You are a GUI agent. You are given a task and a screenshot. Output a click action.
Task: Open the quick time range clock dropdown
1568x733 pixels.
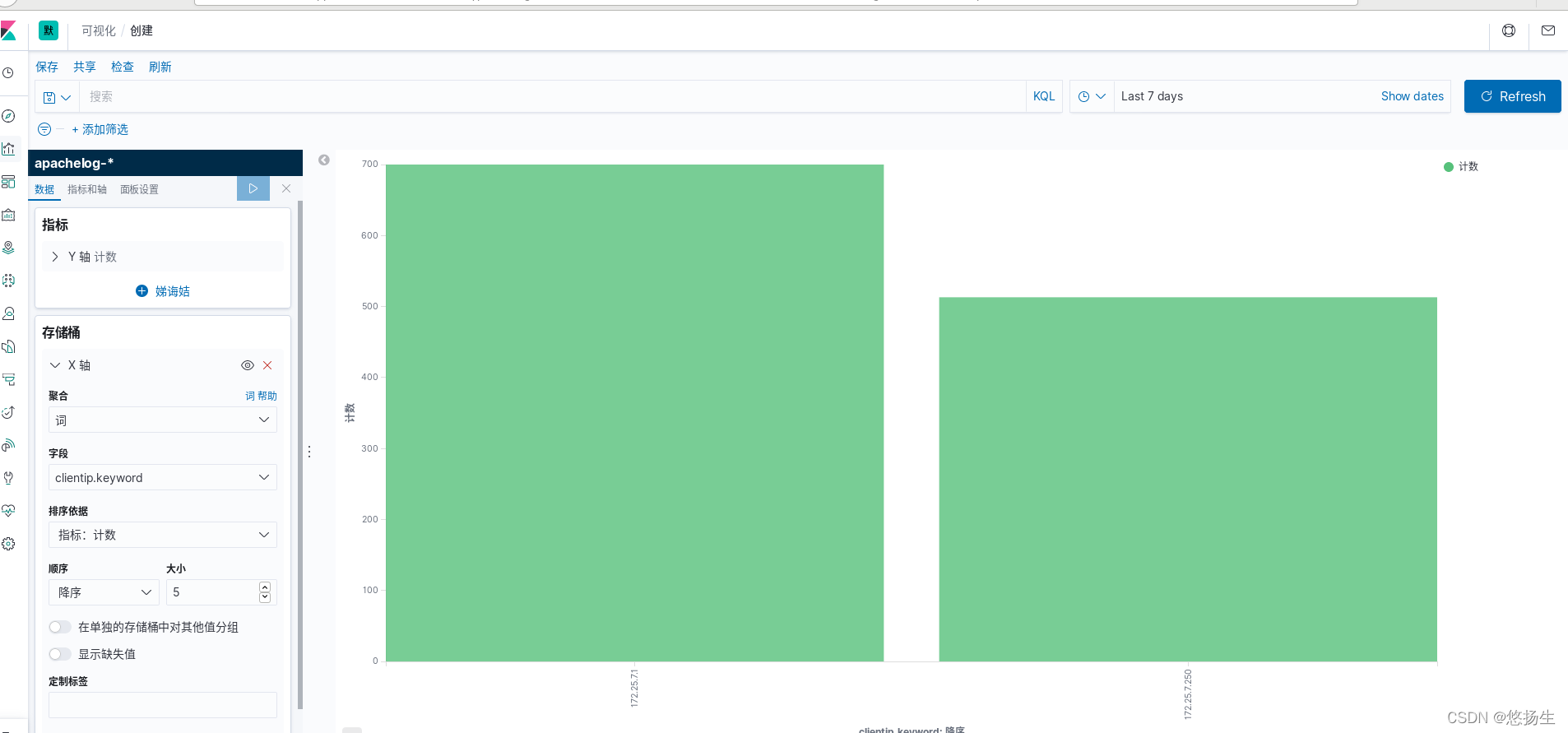pos(1092,96)
